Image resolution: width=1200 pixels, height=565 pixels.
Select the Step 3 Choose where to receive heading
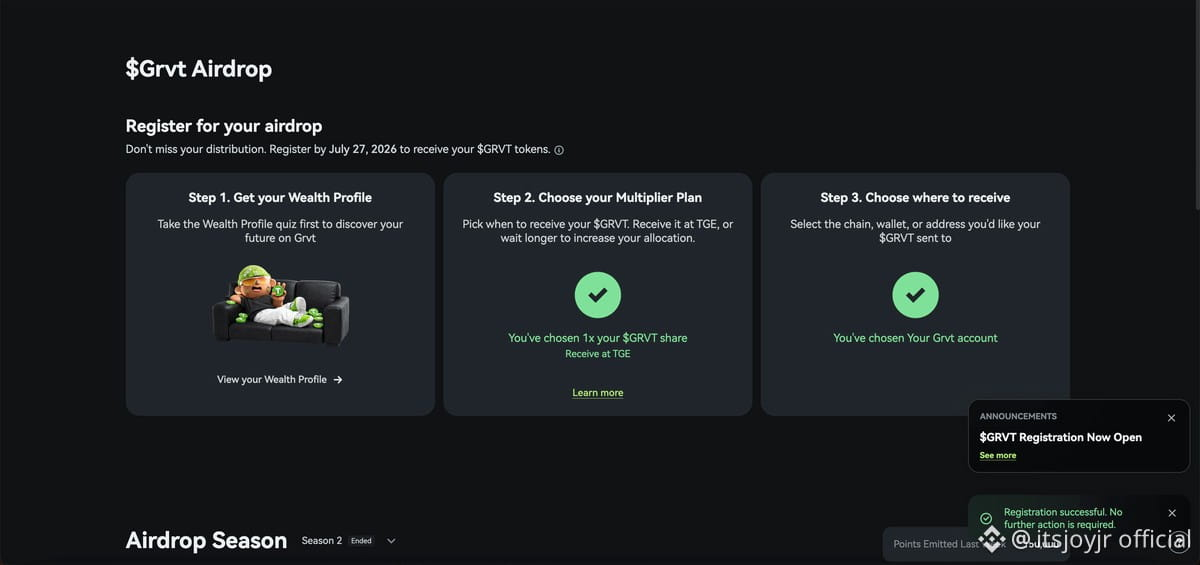tap(915, 198)
